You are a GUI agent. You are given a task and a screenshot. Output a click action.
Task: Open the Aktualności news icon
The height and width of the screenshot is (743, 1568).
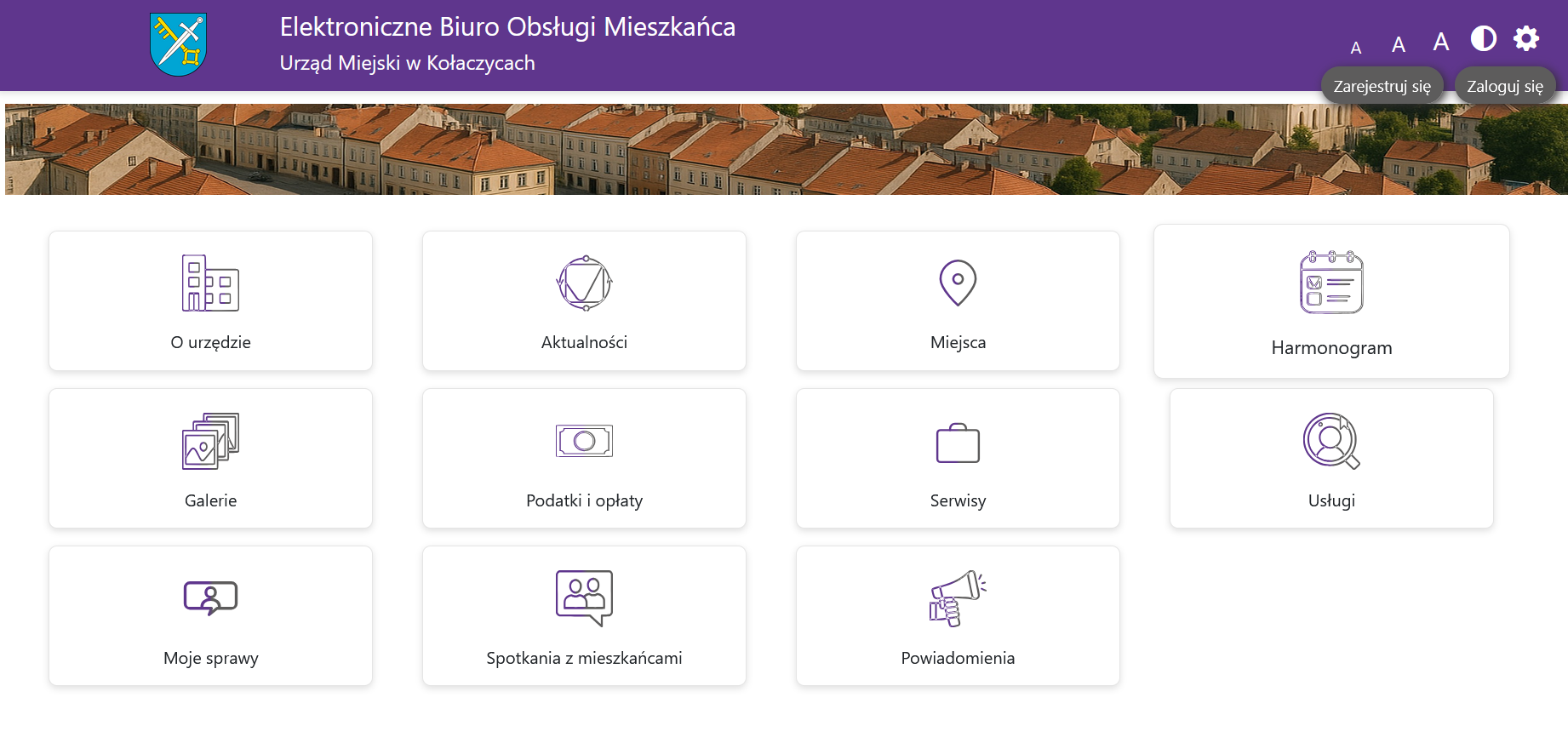(584, 283)
